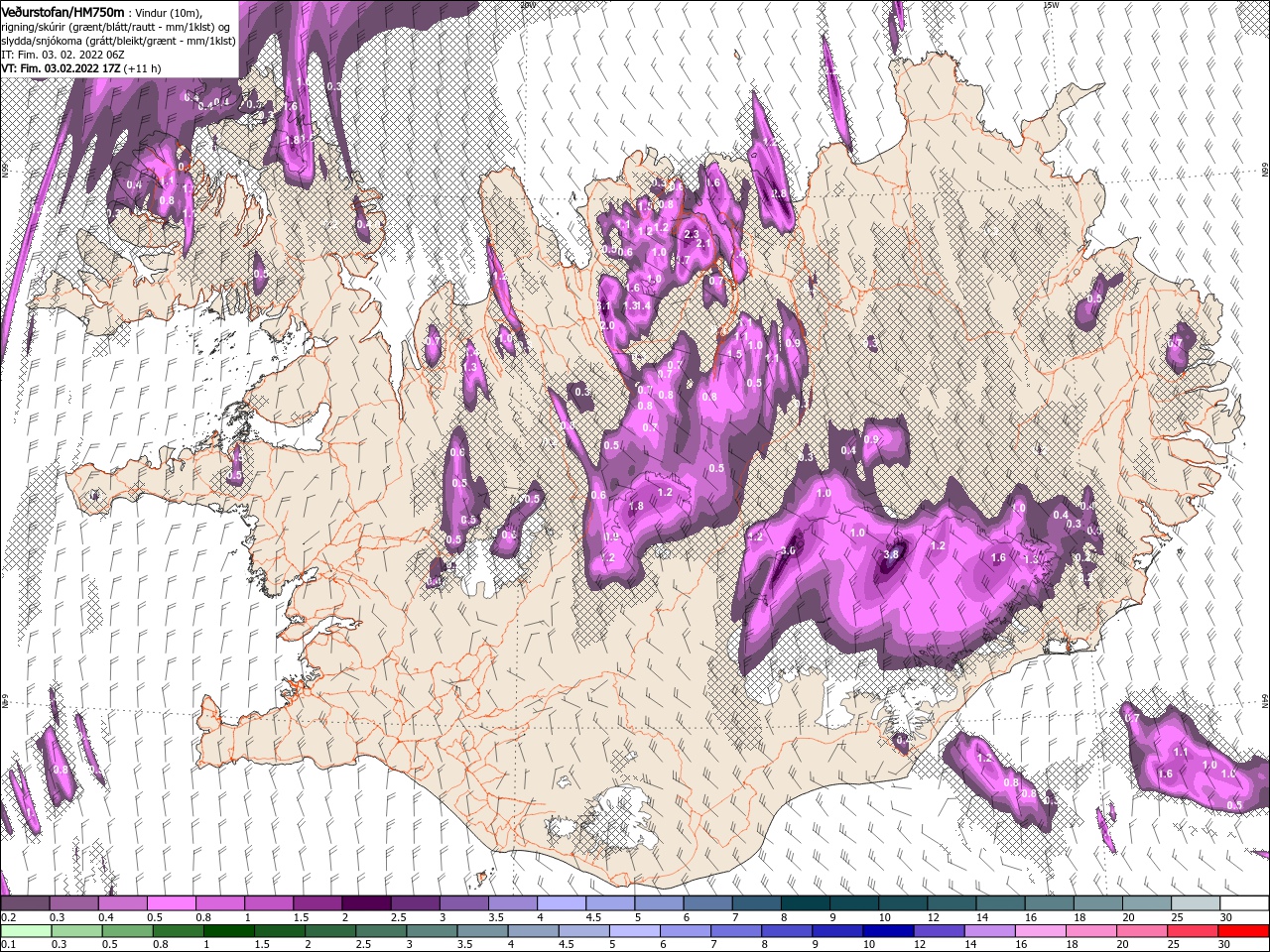Select the upper legend swatch between 6 and 7

pos(707,903)
